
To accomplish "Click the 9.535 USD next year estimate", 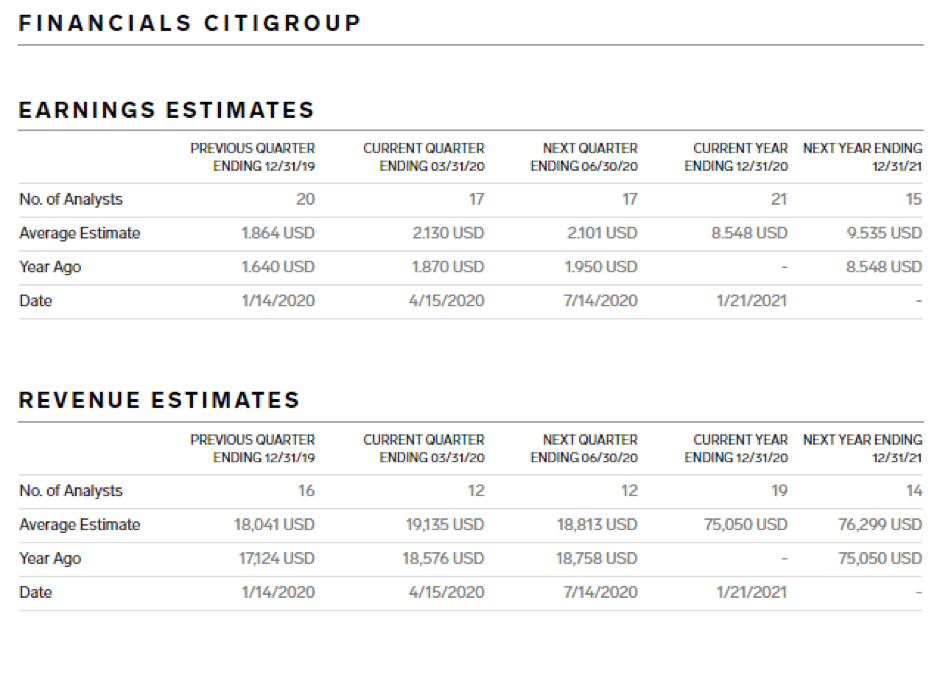I will (885, 233).
